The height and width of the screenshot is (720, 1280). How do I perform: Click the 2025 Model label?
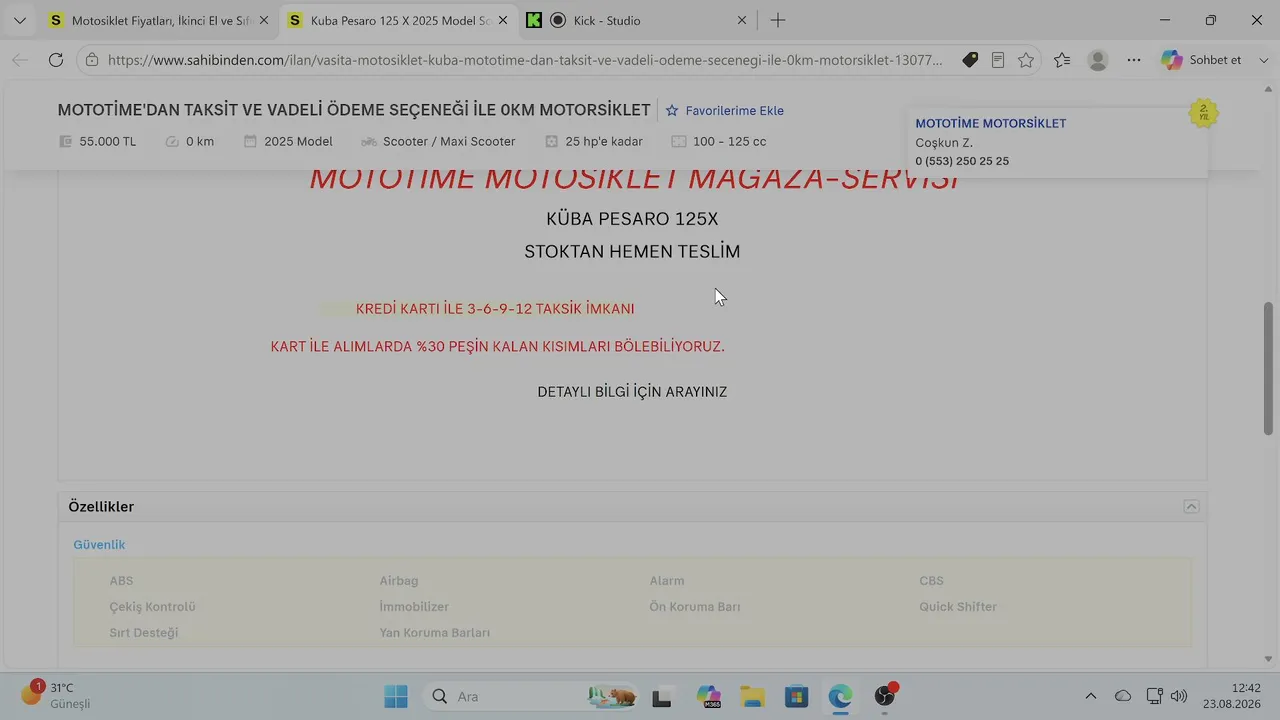[x=298, y=142]
